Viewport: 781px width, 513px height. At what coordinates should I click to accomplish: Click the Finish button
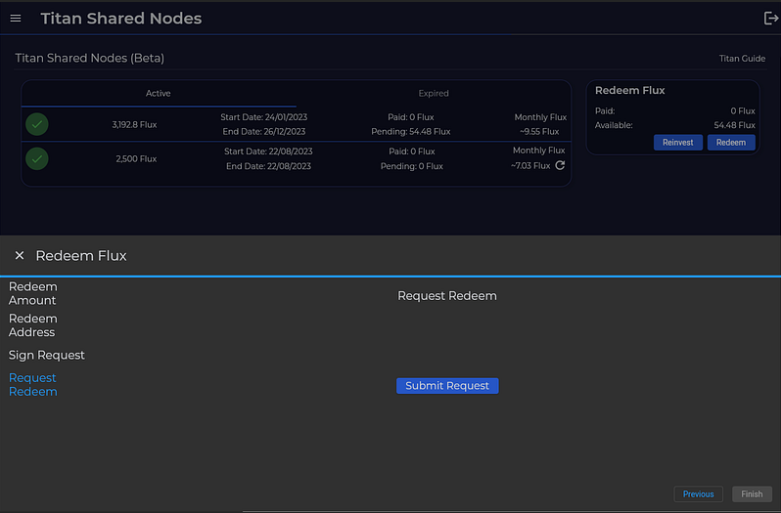point(752,494)
